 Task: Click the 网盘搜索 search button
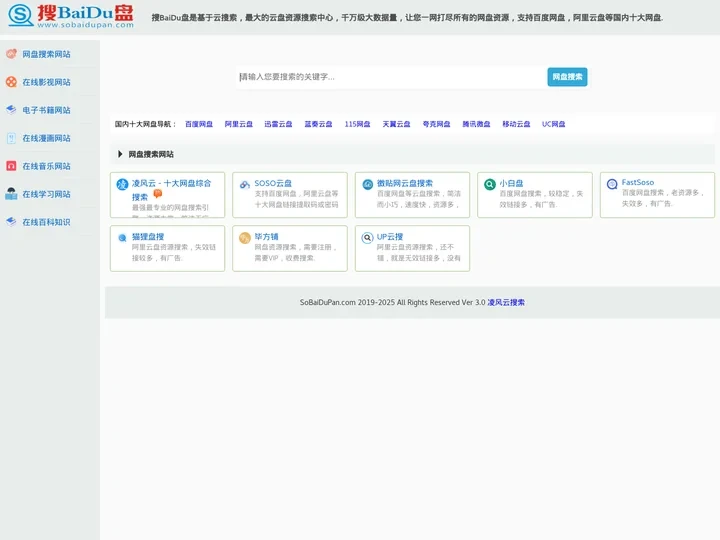[567, 77]
